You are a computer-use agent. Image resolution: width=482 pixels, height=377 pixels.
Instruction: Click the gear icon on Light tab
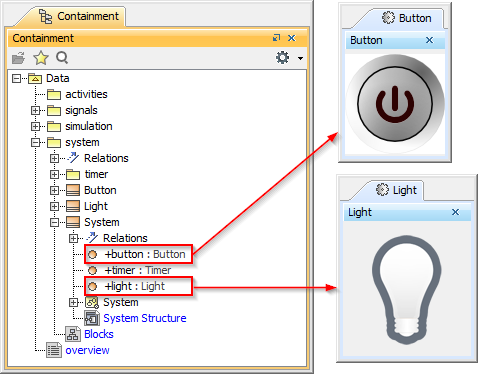[x=382, y=190]
